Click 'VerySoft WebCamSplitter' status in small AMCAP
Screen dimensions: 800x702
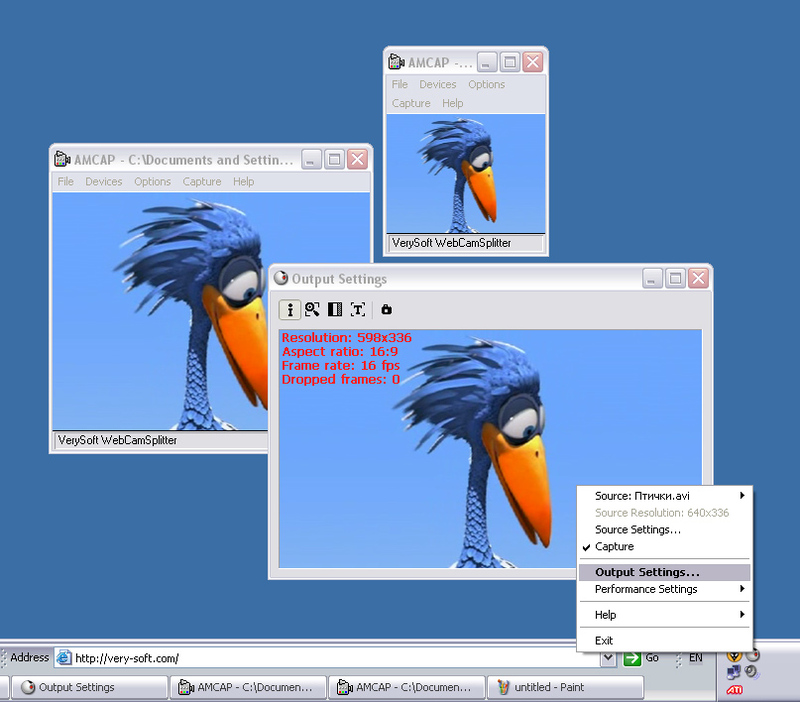click(452, 243)
